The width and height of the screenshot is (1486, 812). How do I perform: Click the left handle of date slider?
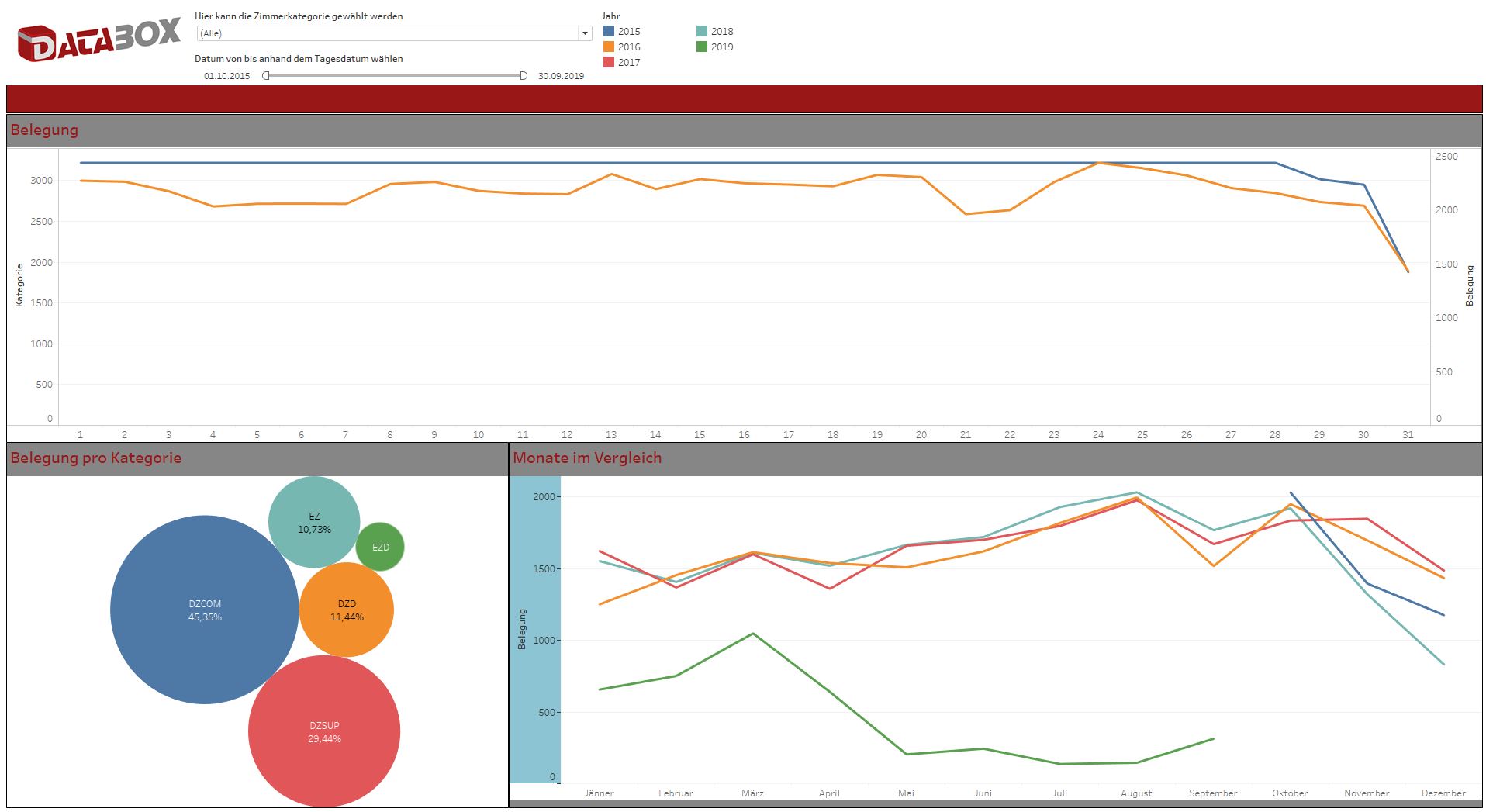(266, 75)
